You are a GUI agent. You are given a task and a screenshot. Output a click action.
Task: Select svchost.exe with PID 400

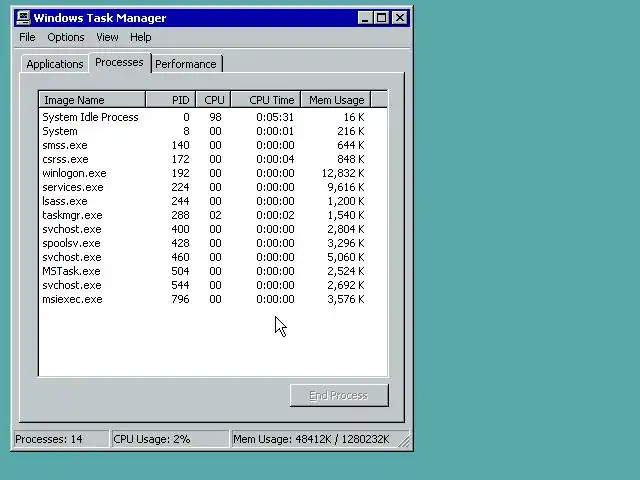(x=213, y=229)
